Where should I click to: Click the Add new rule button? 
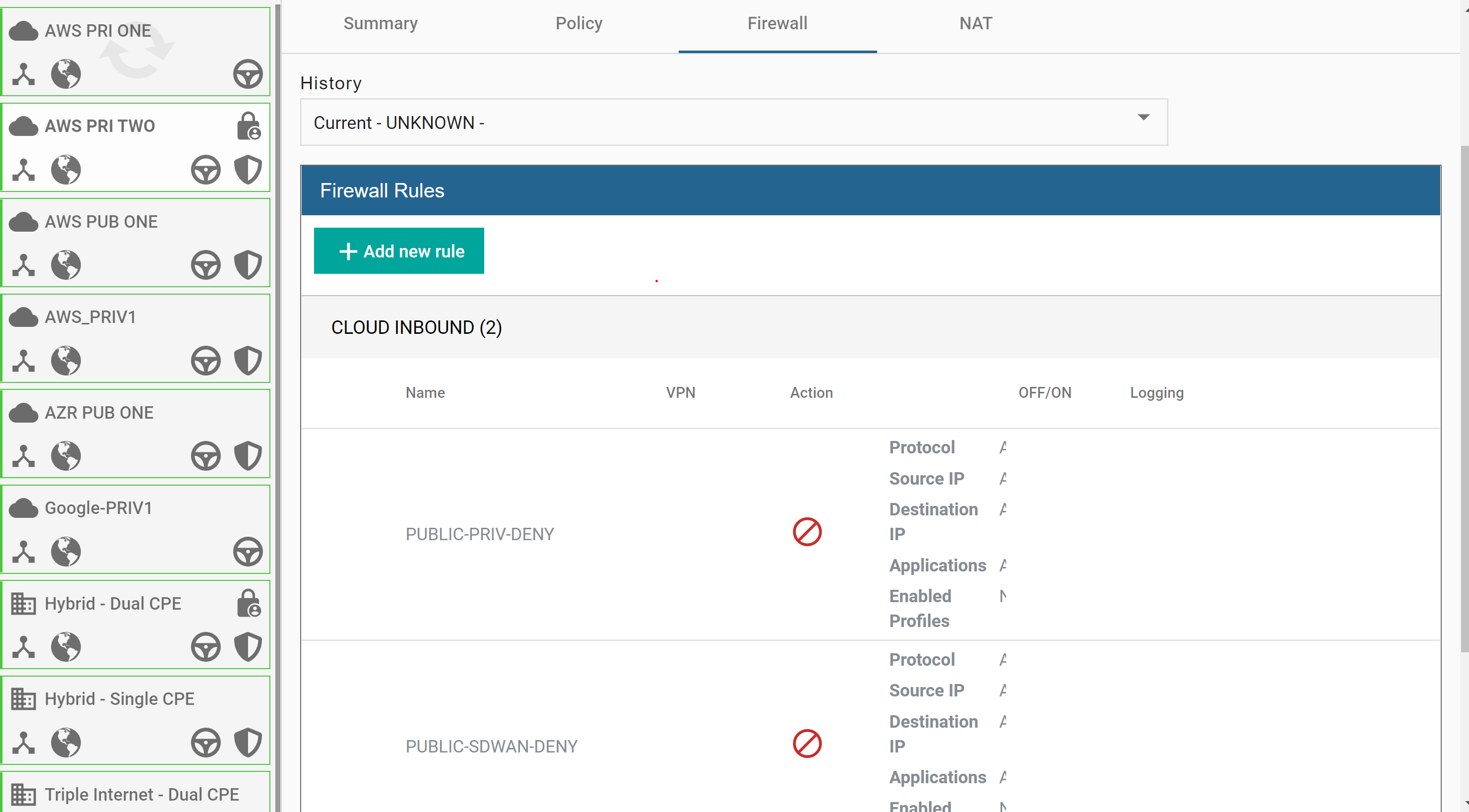point(398,251)
